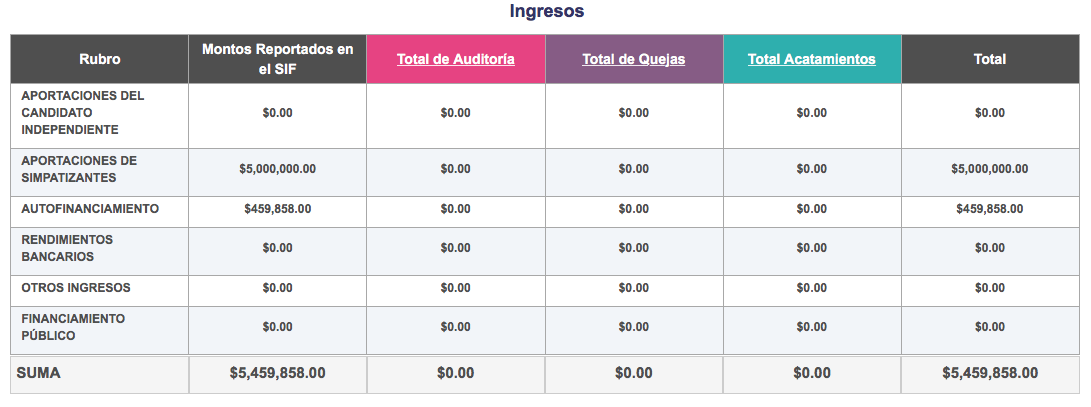Click the Financiamiento Público row label
Image resolution: width=1091 pixels, height=407 pixels.
tap(73, 327)
